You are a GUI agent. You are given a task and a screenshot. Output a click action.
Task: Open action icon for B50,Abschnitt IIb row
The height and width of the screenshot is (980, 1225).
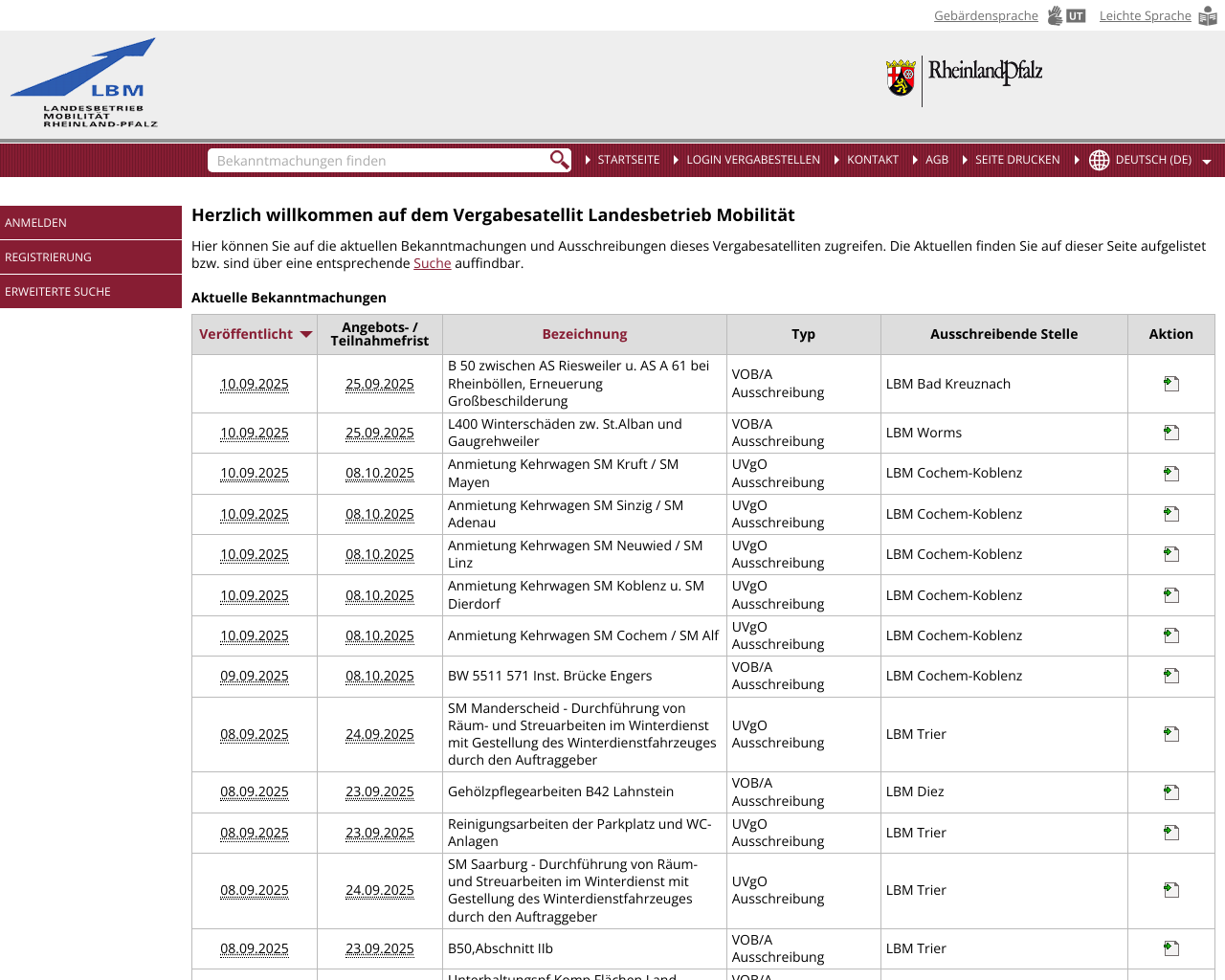(x=1171, y=948)
